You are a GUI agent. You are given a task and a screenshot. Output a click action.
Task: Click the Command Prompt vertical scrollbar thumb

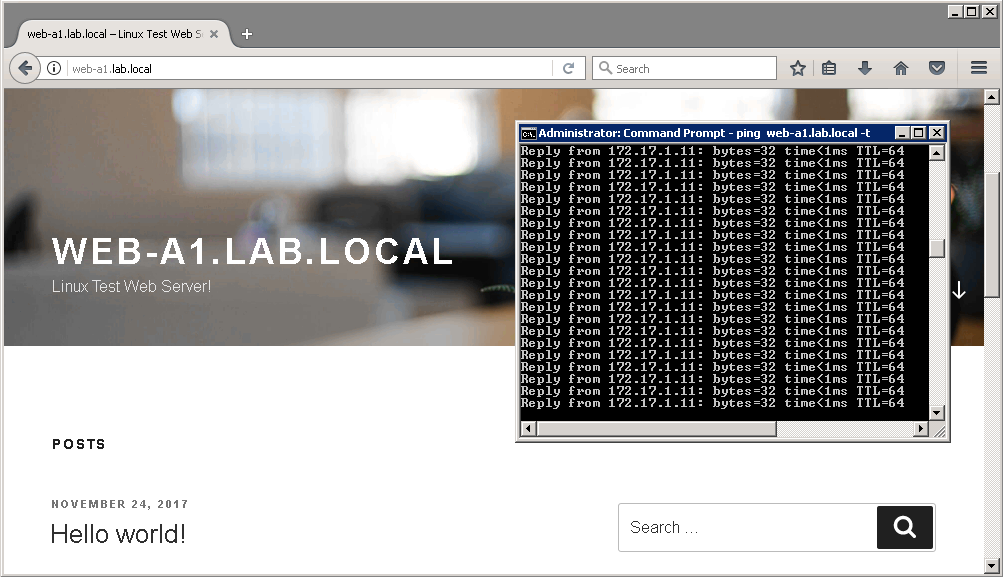tap(937, 249)
